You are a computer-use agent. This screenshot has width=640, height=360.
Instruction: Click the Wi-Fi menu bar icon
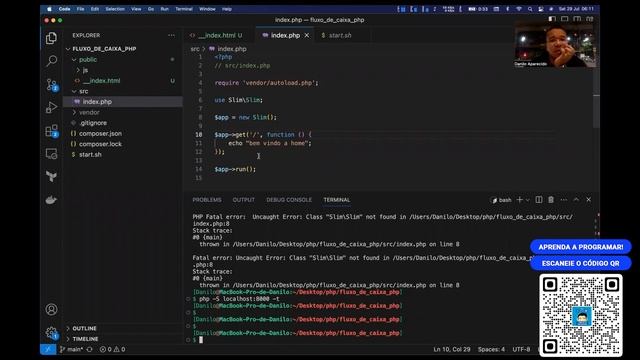click(519, 9)
